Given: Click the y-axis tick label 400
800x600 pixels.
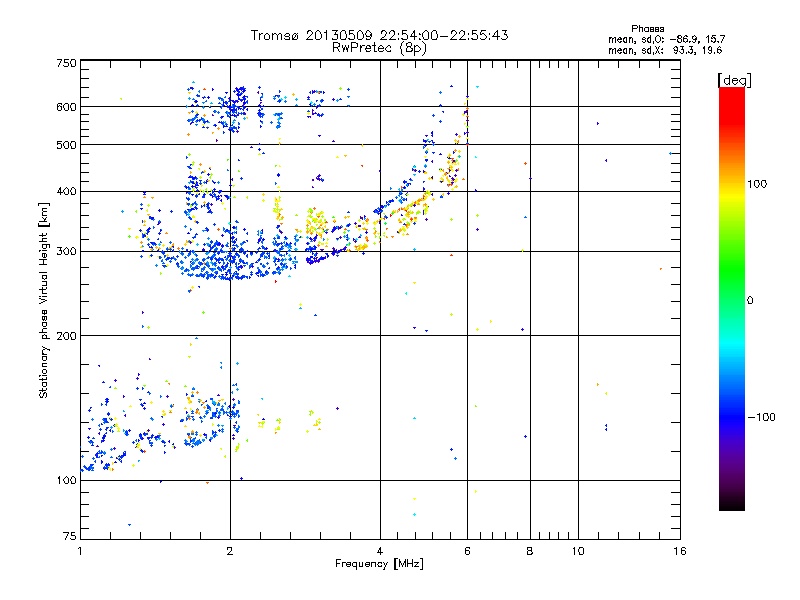Looking at the screenshot, I should tap(67, 191).
